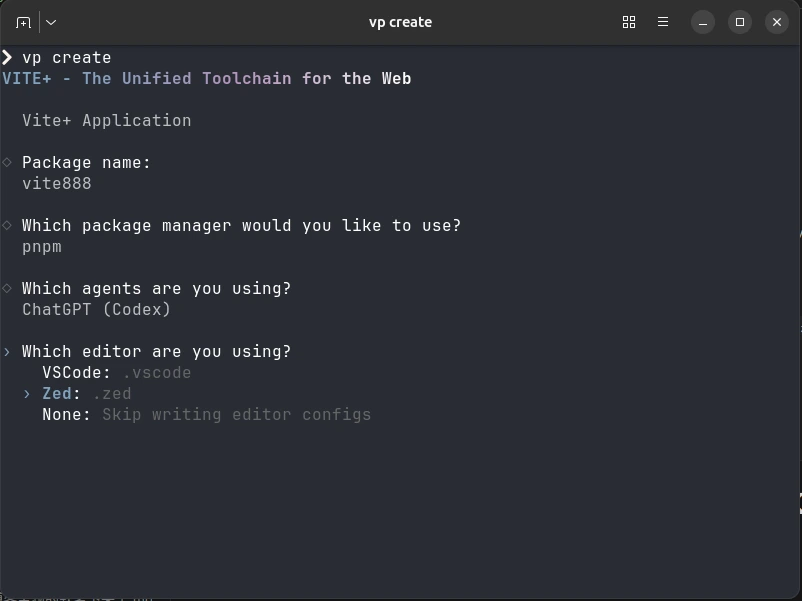Minimize the terminal window

(703, 22)
